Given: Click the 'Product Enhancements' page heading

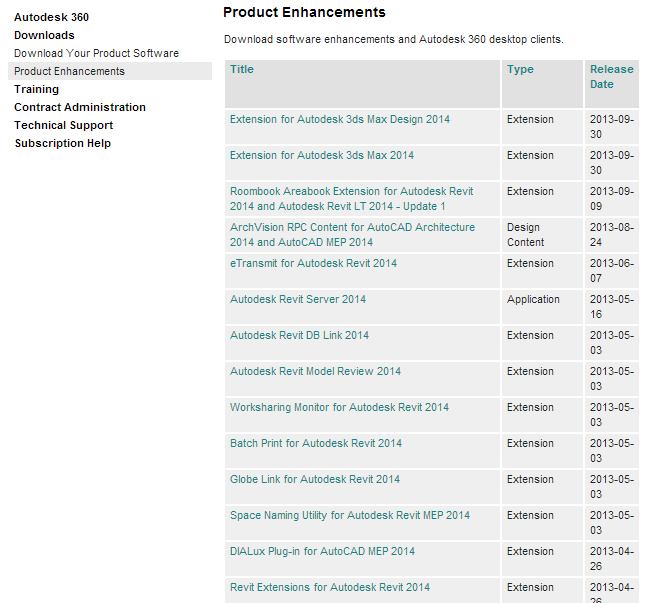Looking at the screenshot, I should click(x=304, y=12).
